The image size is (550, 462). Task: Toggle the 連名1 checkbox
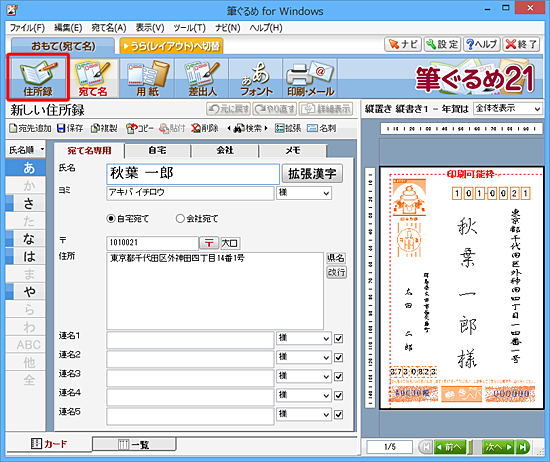(x=338, y=339)
